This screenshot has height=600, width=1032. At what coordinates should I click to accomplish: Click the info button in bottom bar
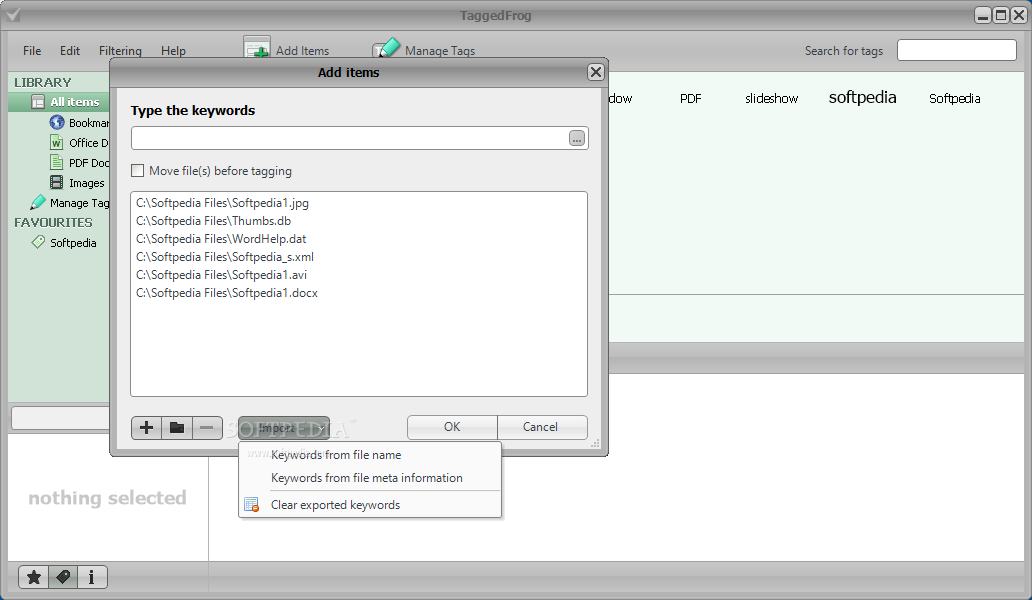pyautogui.click(x=91, y=577)
